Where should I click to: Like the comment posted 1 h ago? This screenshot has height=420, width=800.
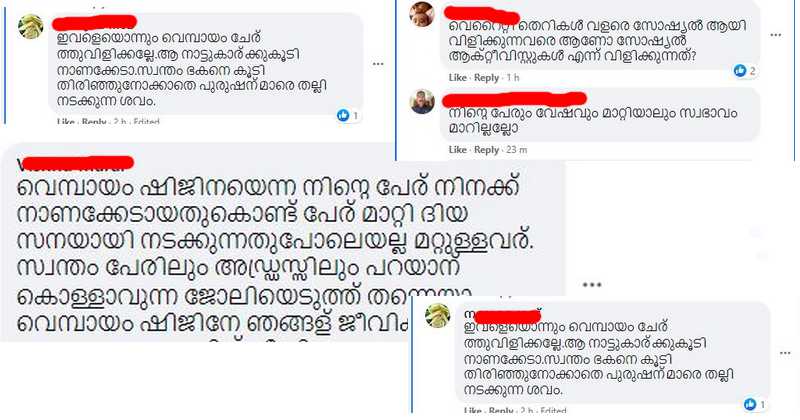pyautogui.click(x=458, y=78)
